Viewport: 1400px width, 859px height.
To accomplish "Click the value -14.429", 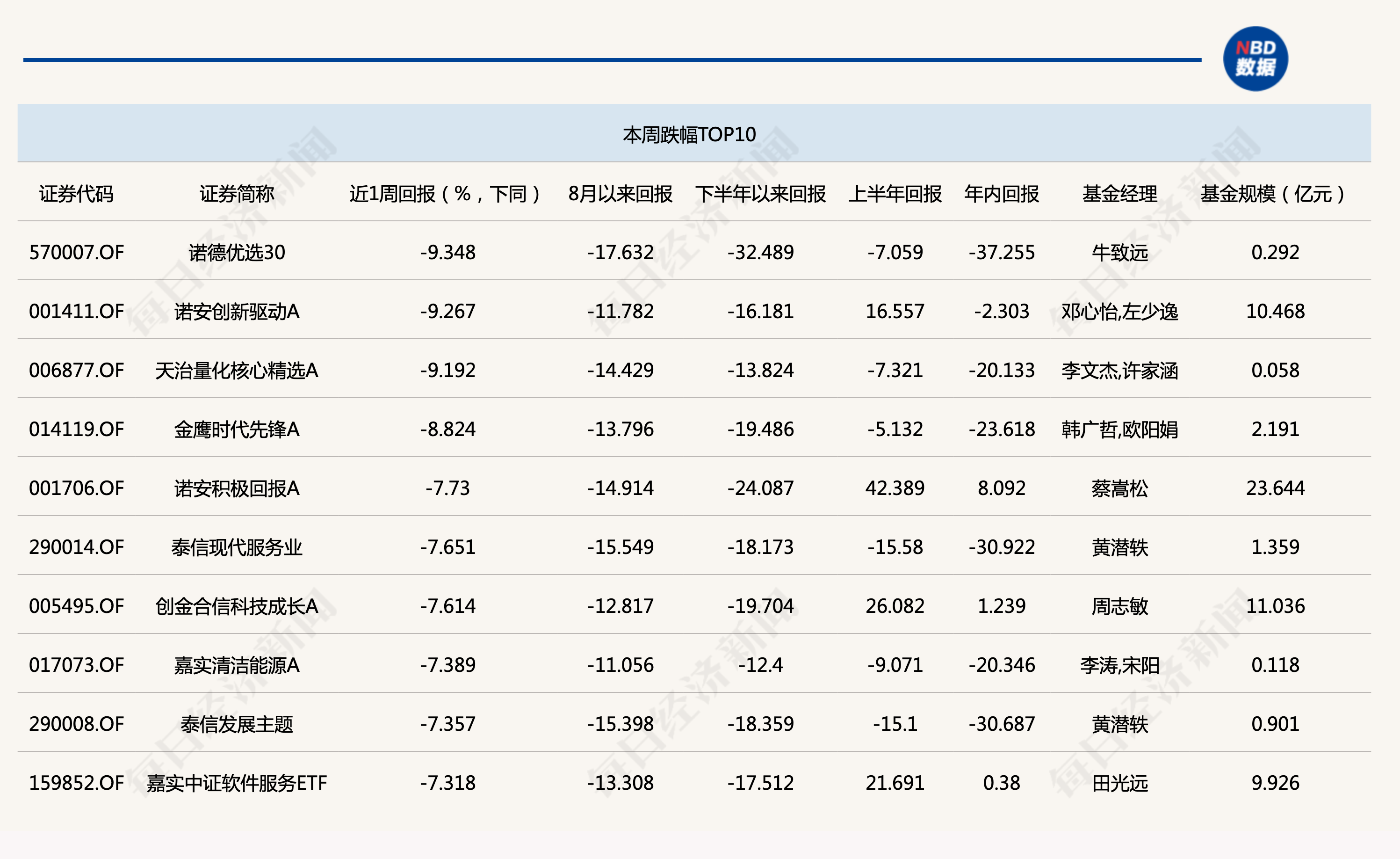I will 620,370.
